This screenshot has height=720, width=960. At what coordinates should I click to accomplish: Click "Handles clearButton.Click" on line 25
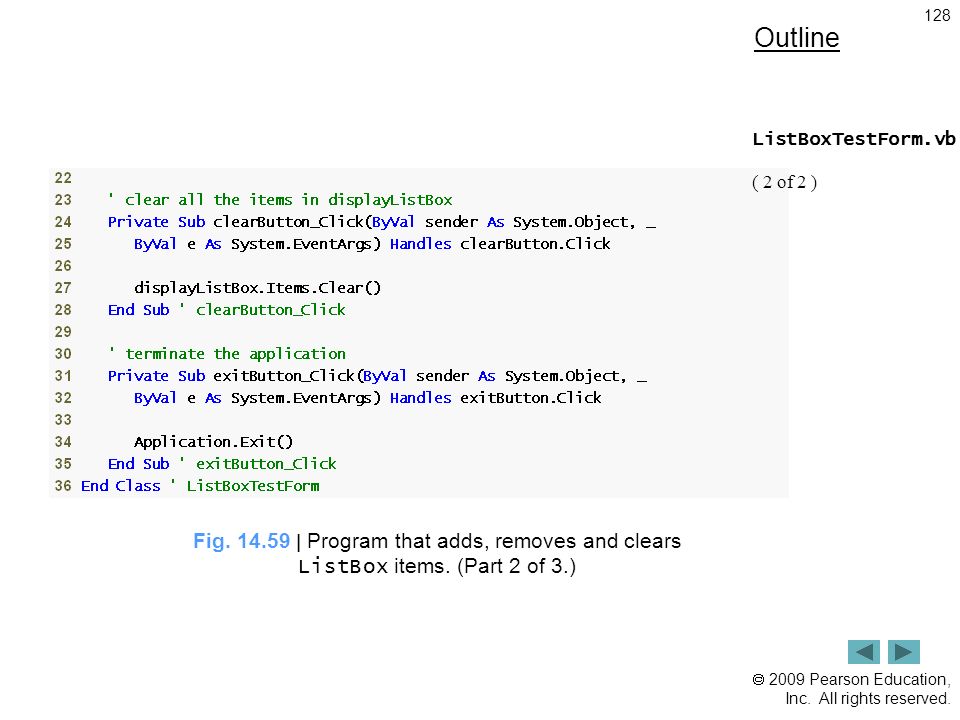[500, 244]
